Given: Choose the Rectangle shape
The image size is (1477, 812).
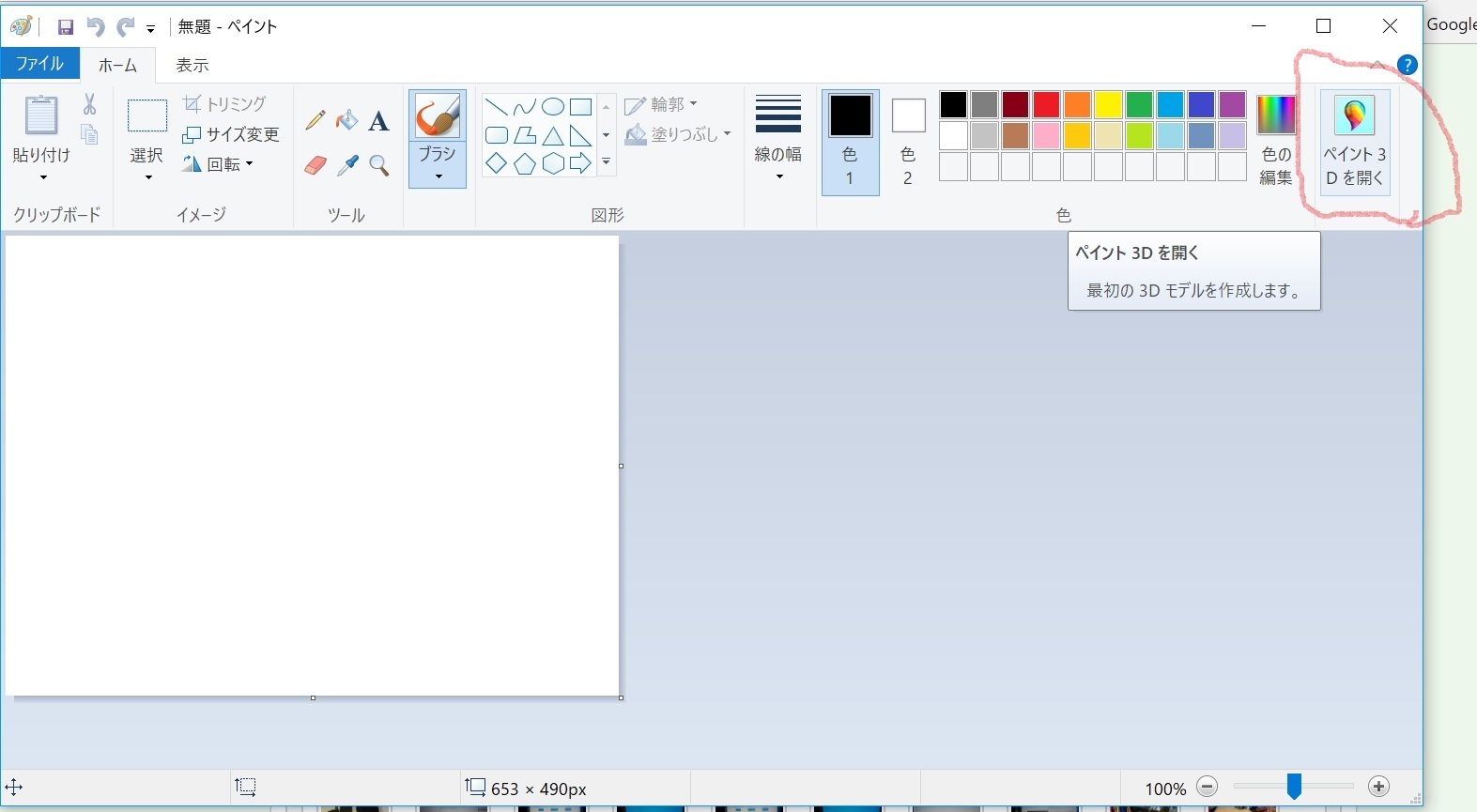Looking at the screenshot, I should tap(581, 106).
